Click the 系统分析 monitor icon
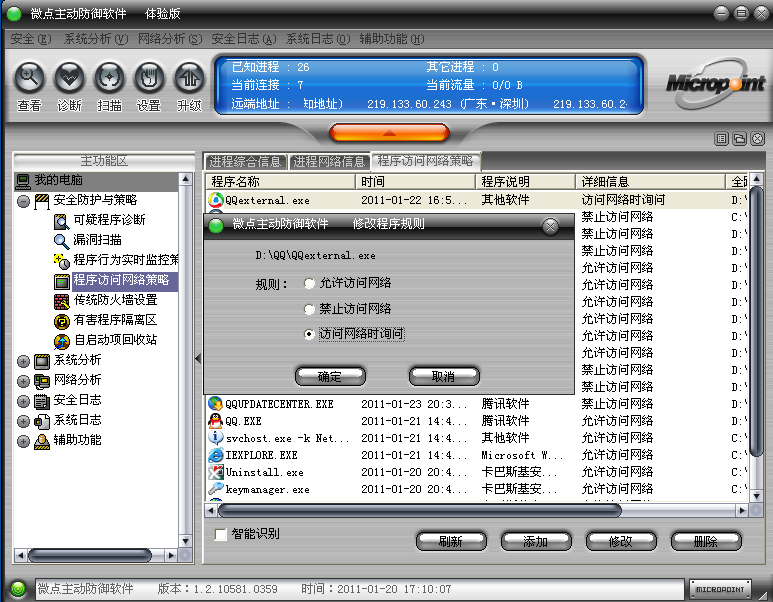Viewport: 773px width, 602px height. 42,361
